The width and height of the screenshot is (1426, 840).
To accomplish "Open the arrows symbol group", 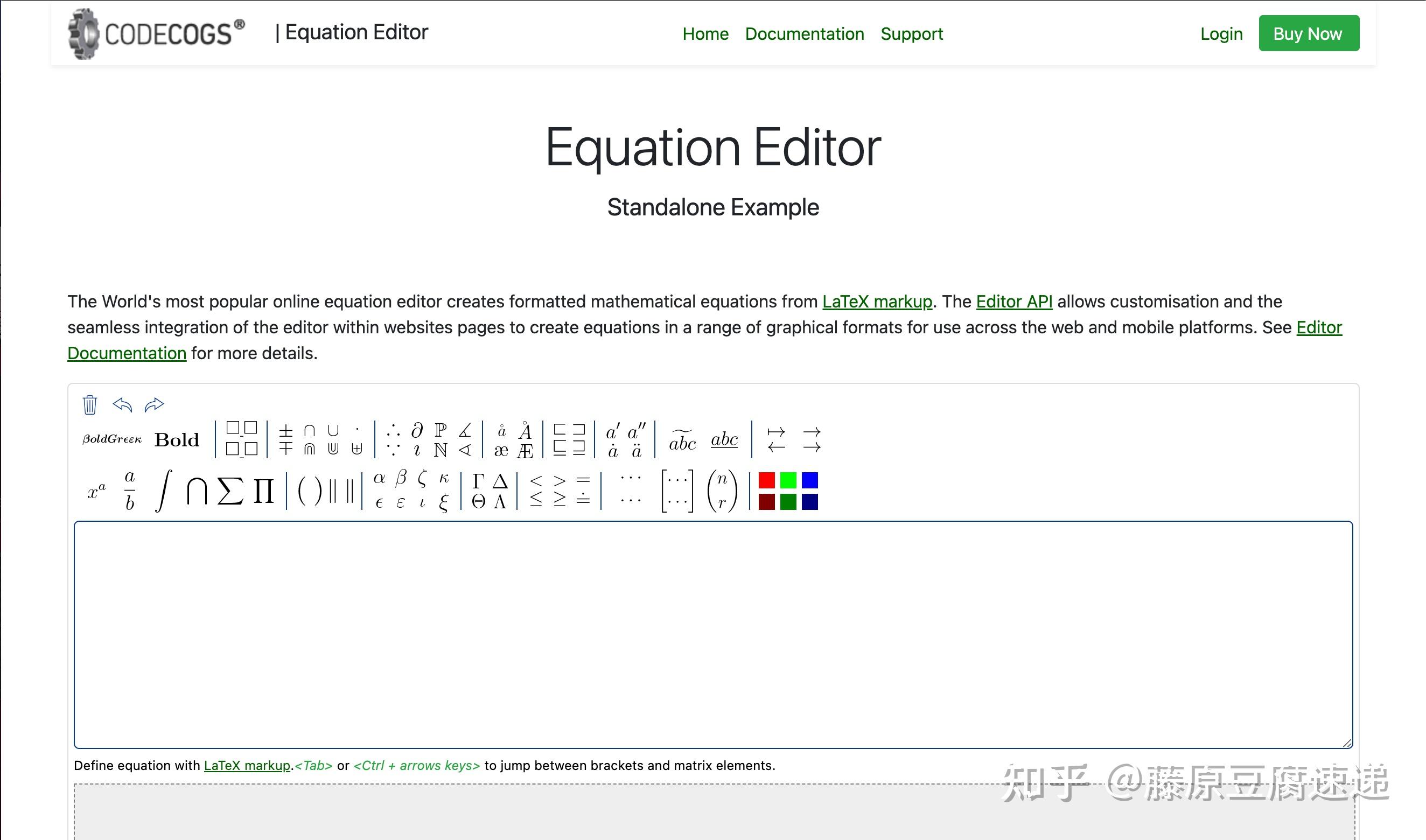I will [x=794, y=439].
